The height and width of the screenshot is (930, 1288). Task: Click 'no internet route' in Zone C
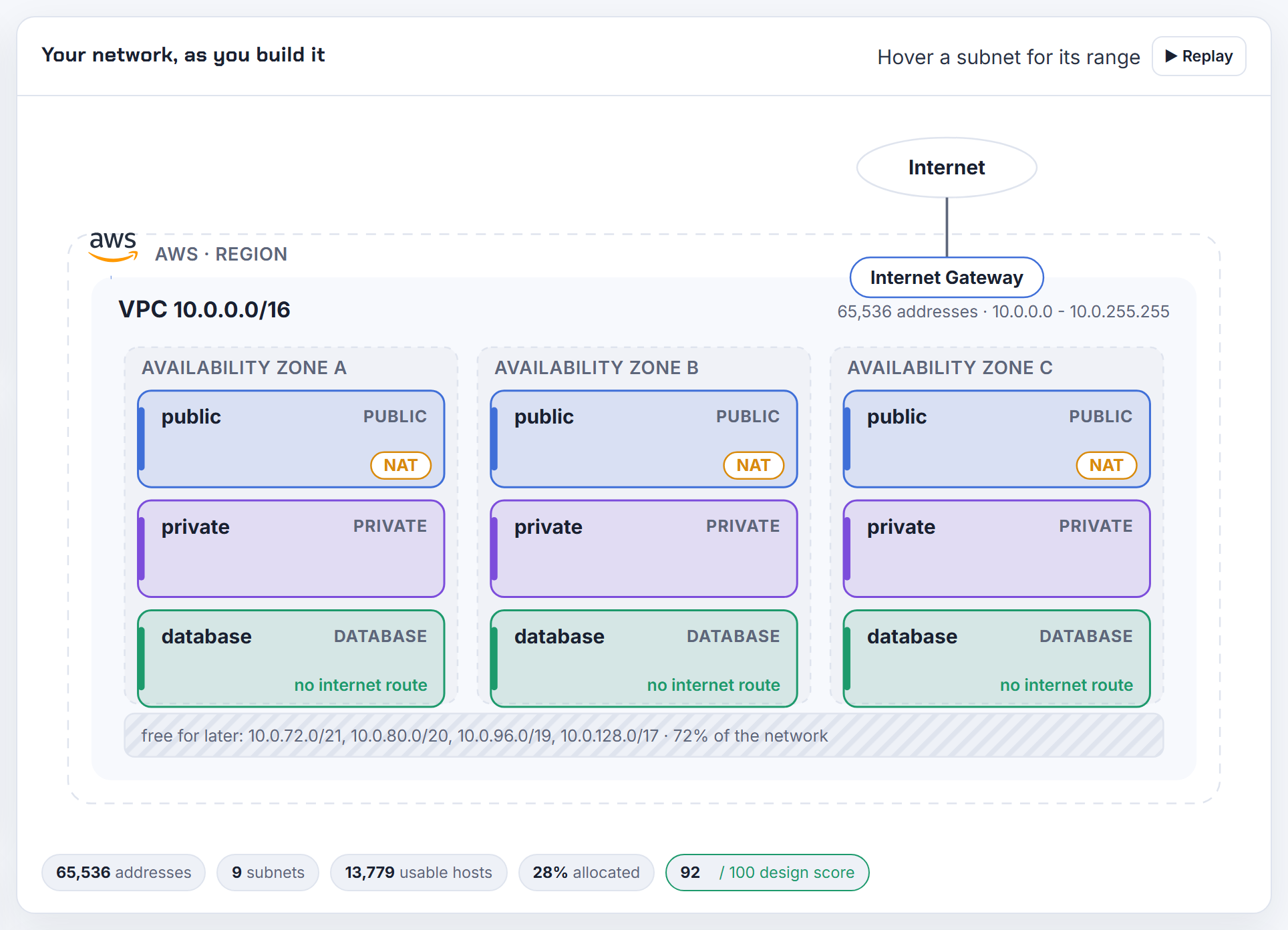[1066, 685]
